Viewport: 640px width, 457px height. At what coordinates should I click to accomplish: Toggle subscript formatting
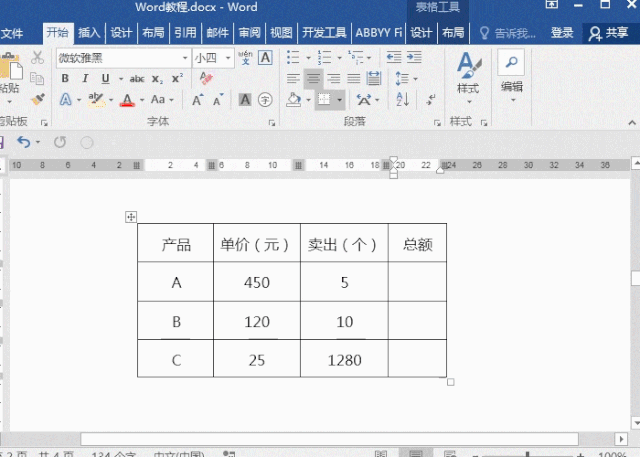click(x=157, y=79)
